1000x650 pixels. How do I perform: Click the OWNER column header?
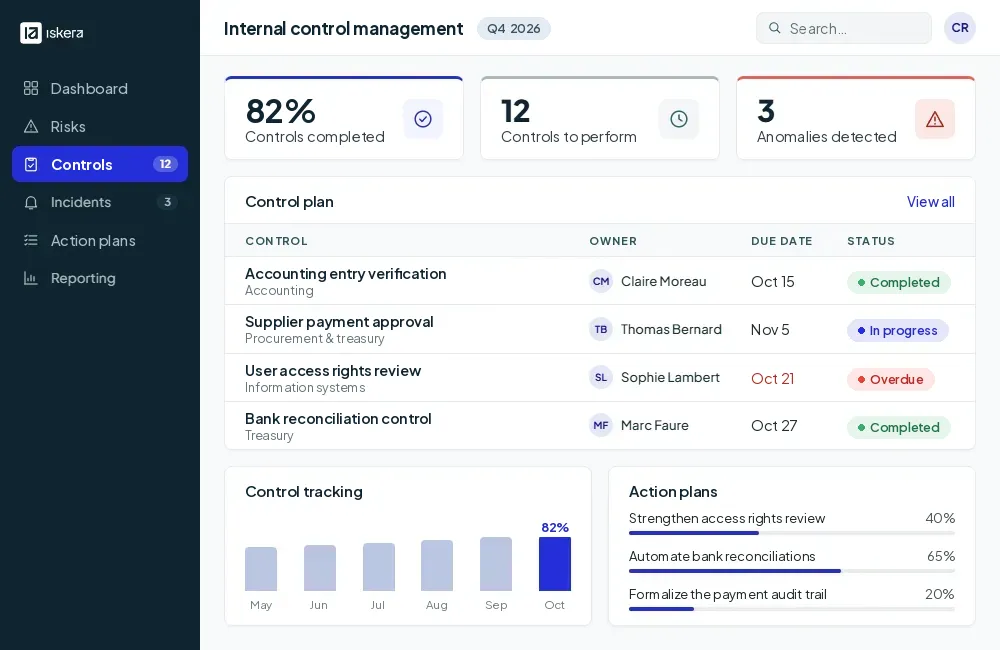[x=613, y=241]
